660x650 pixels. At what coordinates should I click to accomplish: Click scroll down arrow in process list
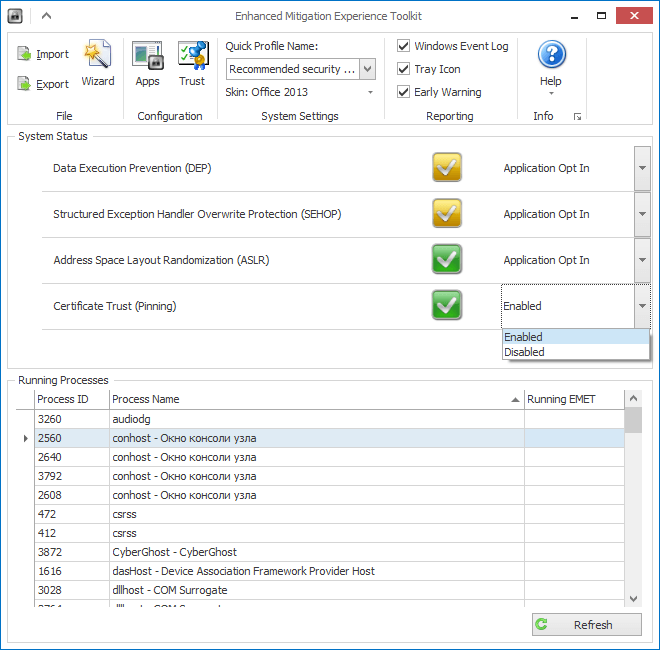[x=633, y=598]
